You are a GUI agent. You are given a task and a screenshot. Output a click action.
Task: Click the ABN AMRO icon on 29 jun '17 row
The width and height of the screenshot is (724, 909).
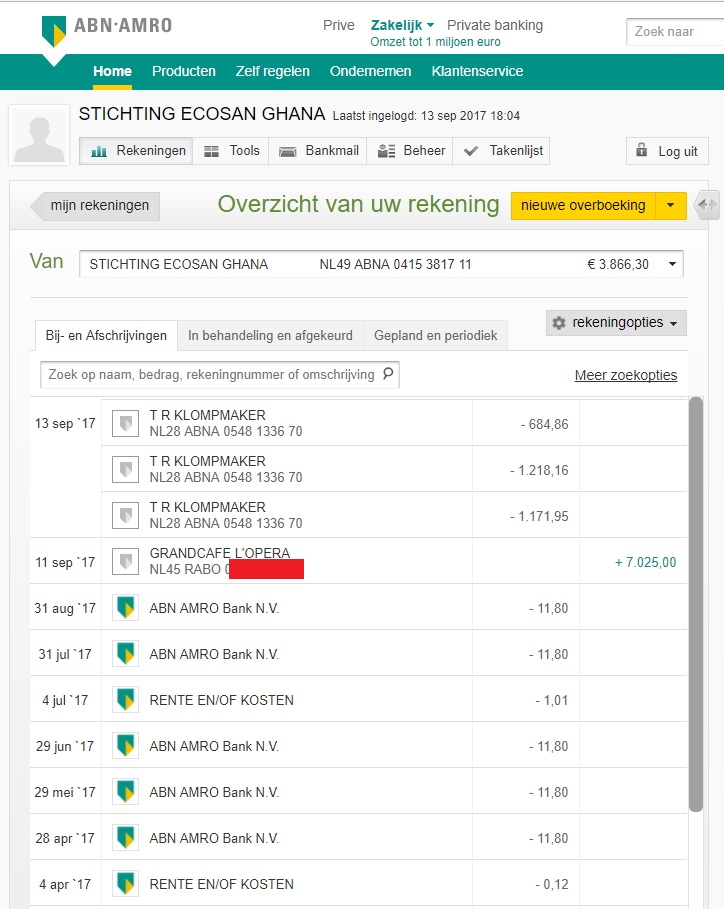(x=125, y=746)
